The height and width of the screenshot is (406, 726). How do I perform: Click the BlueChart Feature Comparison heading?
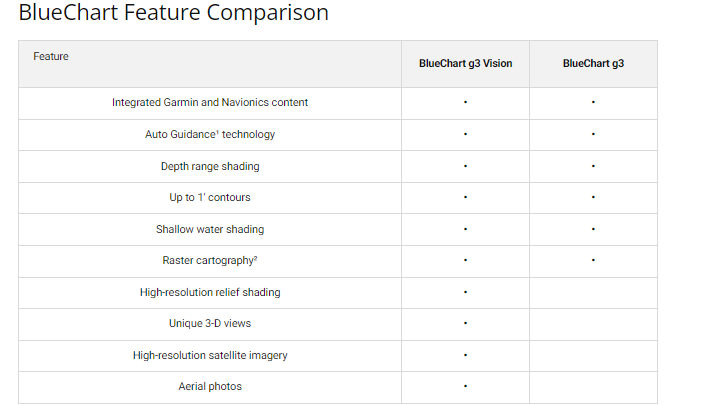[173, 14]
